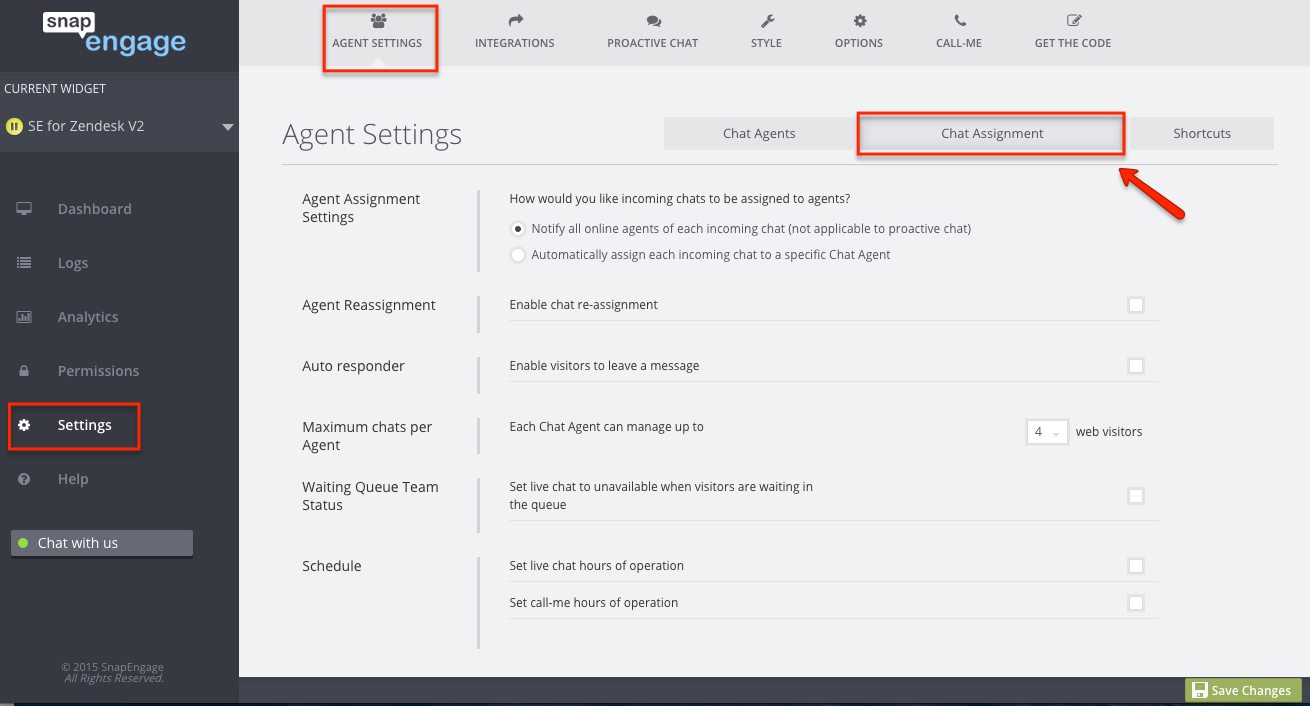Select automatic chat assignment to specific Chat Agent
Screen dimensions: 1310x706
(517, 255)
